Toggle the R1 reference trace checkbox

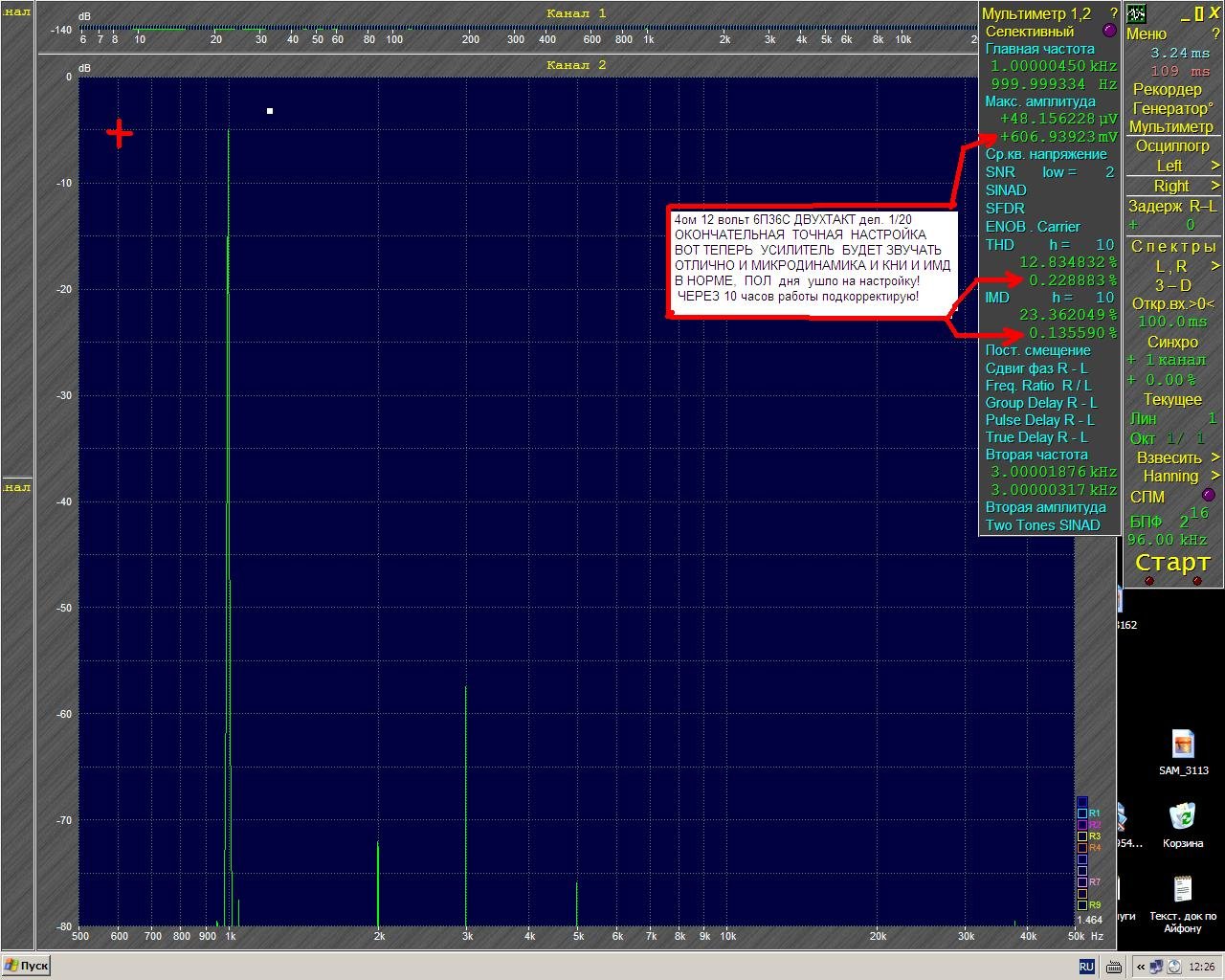point(1082,813)
